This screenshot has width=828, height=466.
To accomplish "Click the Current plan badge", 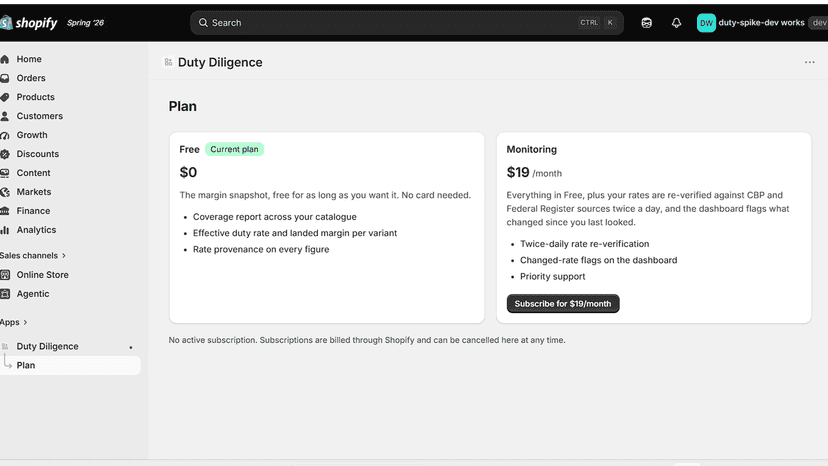I will (234, 150).
